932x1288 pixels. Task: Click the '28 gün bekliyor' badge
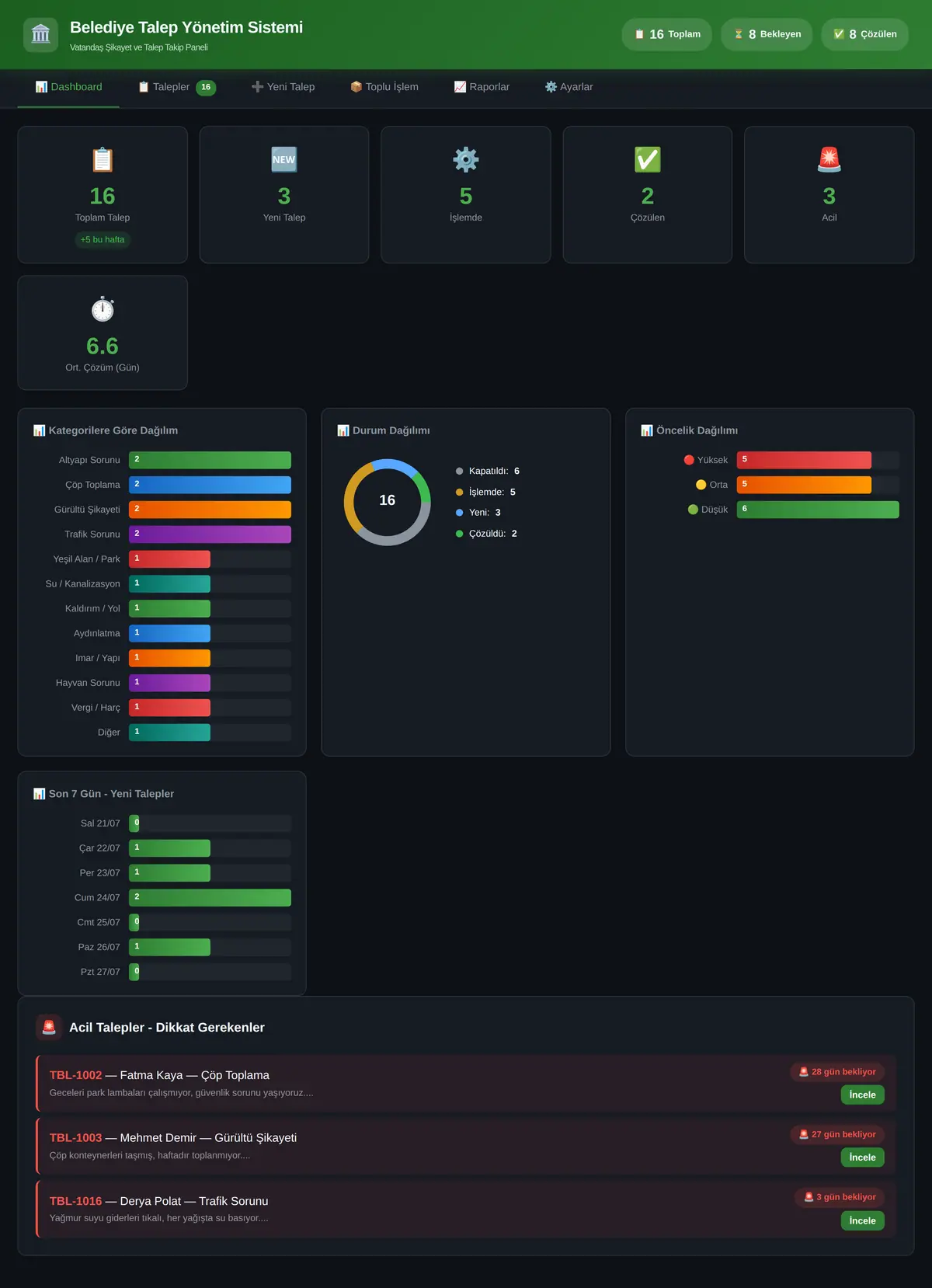[837, 1072]
